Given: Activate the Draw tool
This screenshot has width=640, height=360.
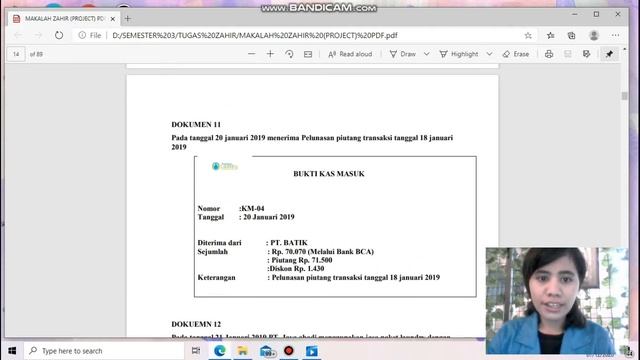Looking at the screenshot, I should click(402, 54).
